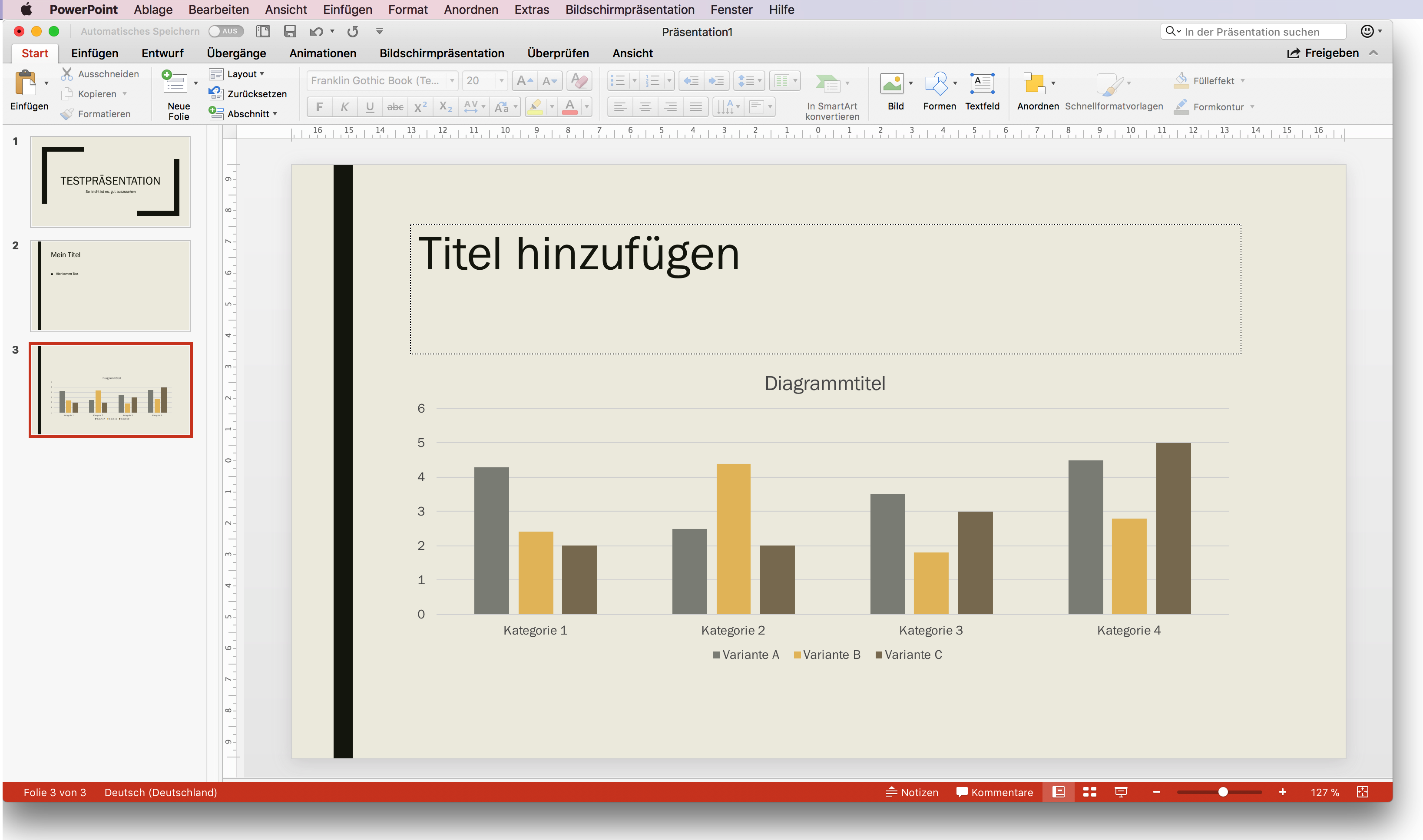Switch to the Animationen ribbon tab
This screenshot has height=840, width=1423.
(323, 53)
